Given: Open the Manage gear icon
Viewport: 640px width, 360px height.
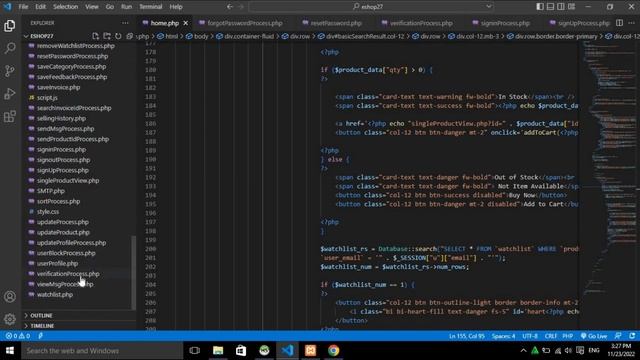Looking at the screenshot, I should coord(10,319).
